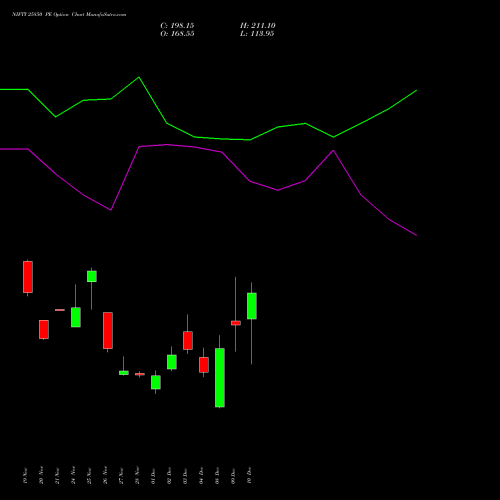This screenshot has width=500, height=500.
Task: Click the '26 Nov' date axis label
Action: (x=106, y=476)
